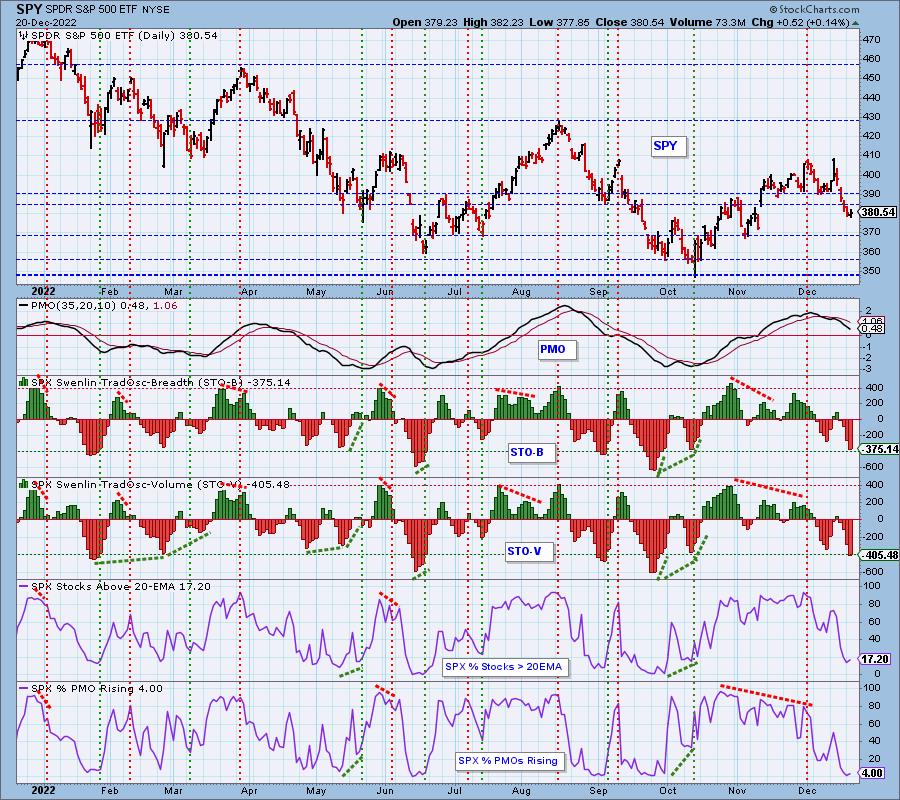This screenshot has width=900, height=800.
Task: Click the STO-V histogram icon in legend
Action: [24, 484]
